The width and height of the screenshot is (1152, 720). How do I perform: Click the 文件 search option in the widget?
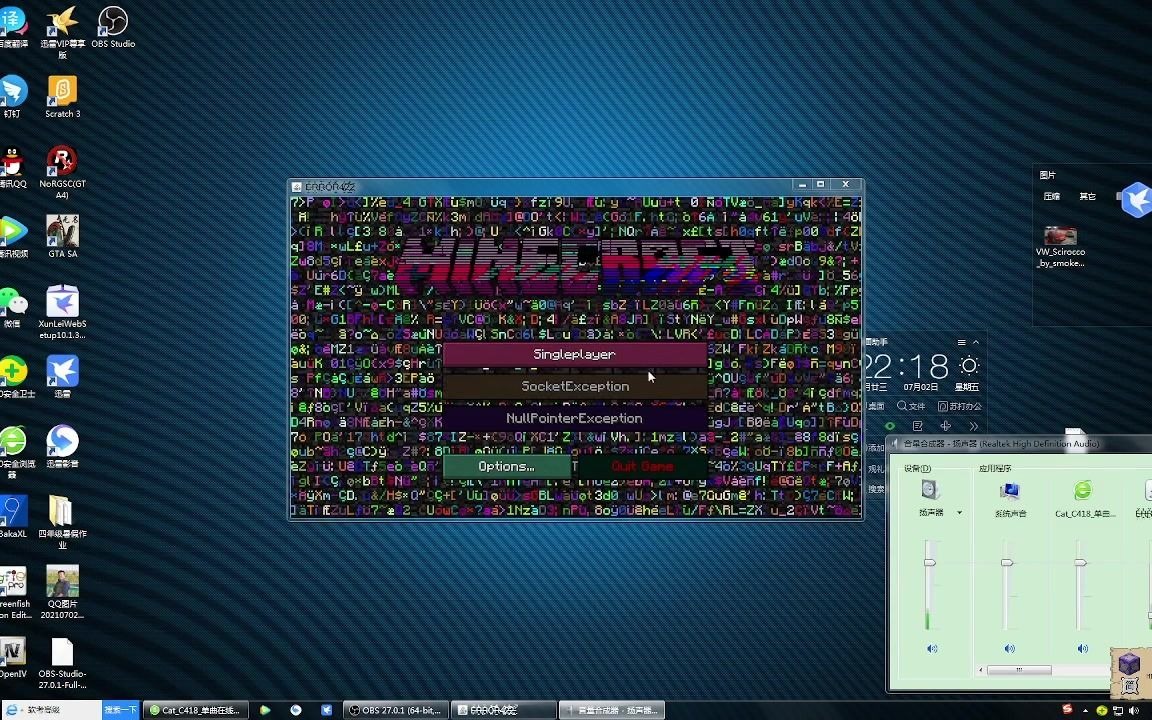point(911,406)
